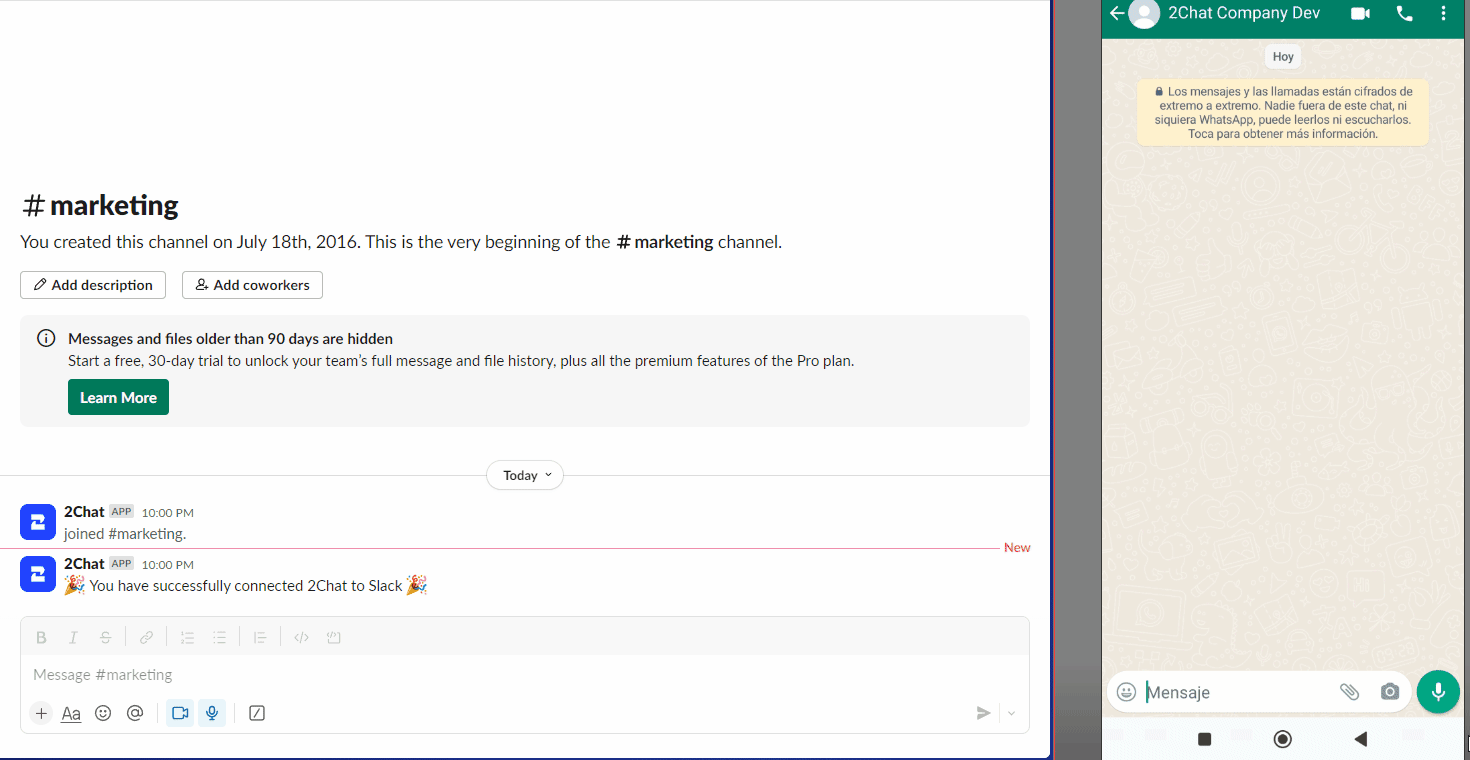Open 2Chat app profile from joined message
Image resolution: width=1470 pixels, height=760 pixels.
tap(84, 512)
